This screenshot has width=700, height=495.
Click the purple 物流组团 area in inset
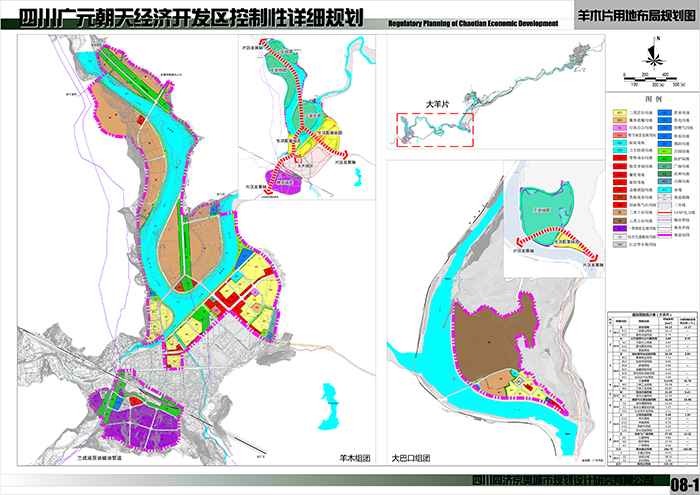tap(284, 182)
